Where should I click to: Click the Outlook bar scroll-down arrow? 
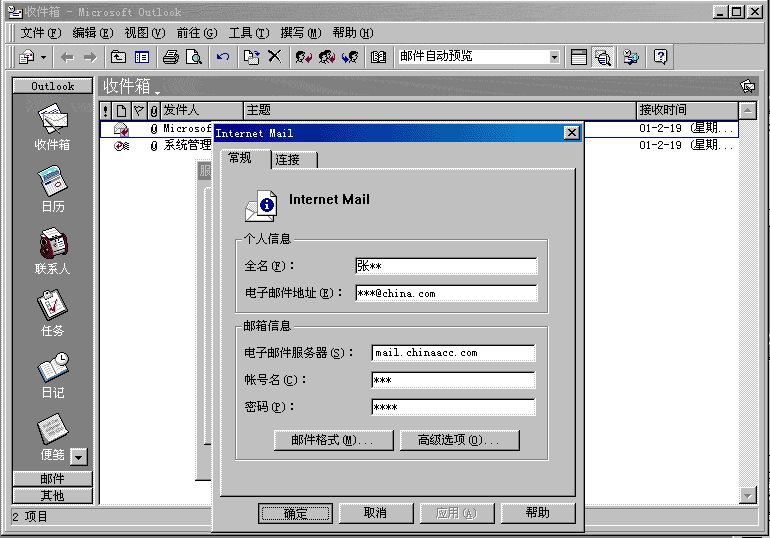click(79, 457)
